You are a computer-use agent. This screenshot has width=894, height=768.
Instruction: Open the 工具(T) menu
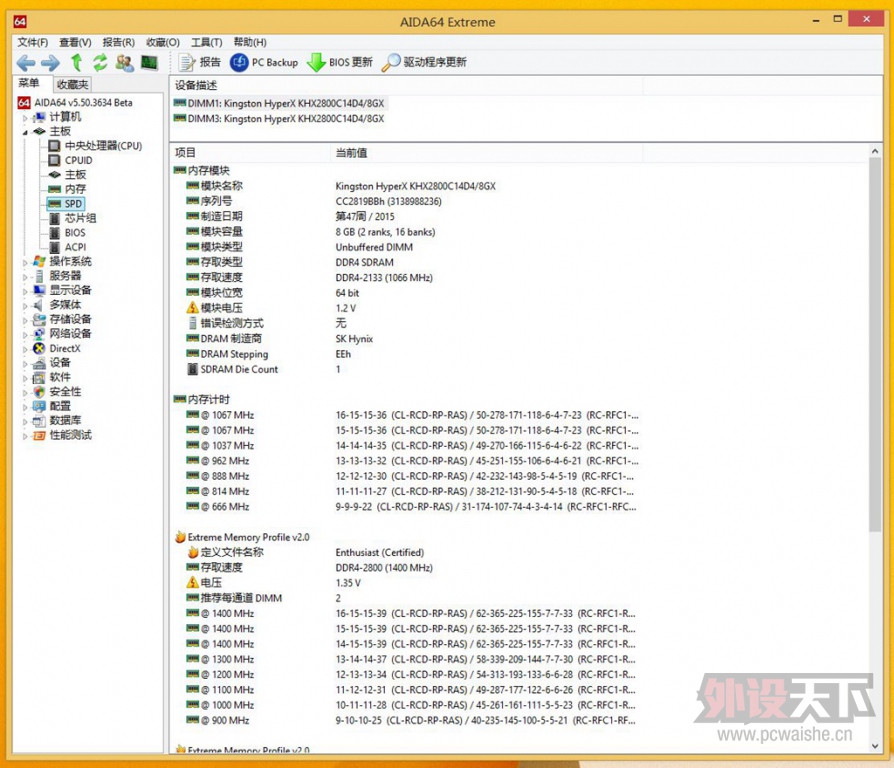click(x=206, y=42)
